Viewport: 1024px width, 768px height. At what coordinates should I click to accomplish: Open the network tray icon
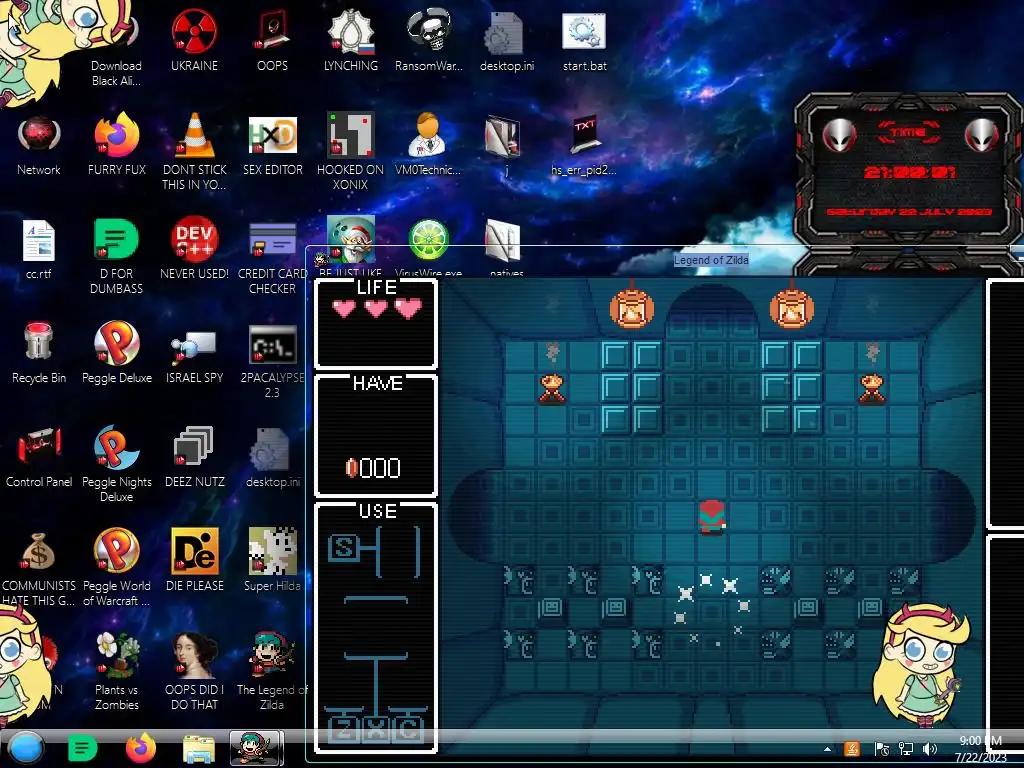(906, 749)
